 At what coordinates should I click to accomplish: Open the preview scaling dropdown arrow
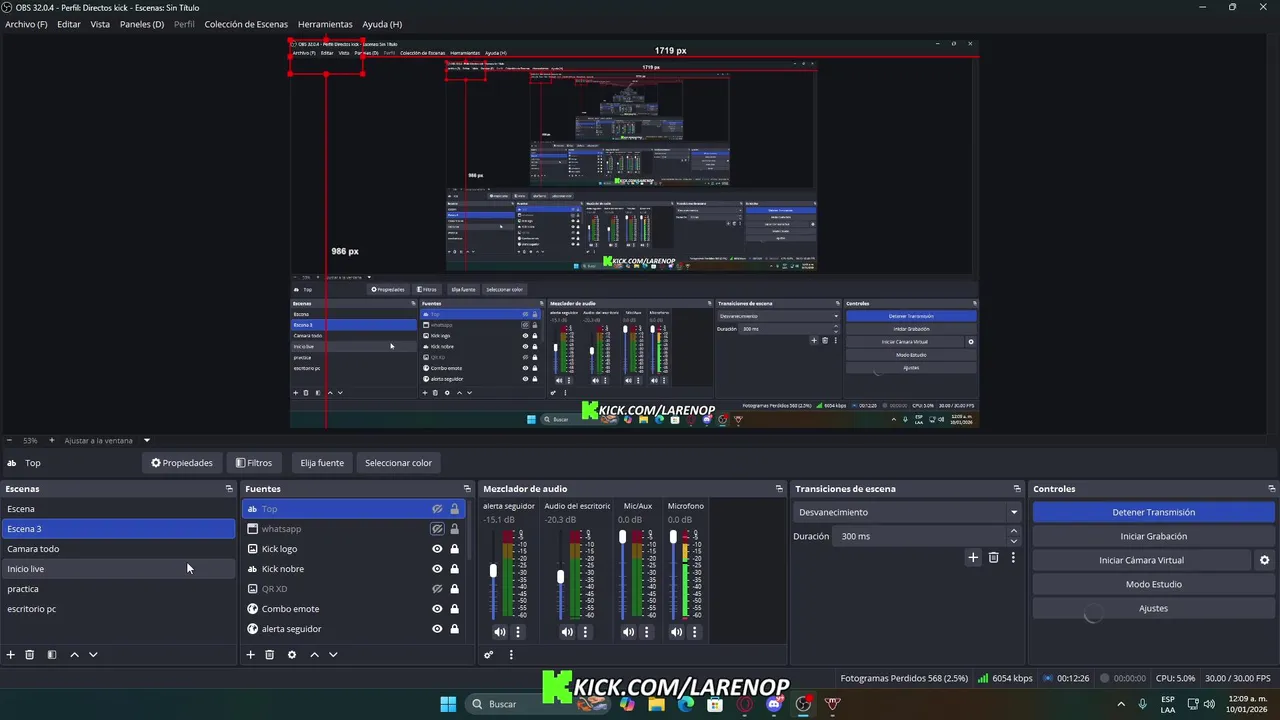point(146,440)
